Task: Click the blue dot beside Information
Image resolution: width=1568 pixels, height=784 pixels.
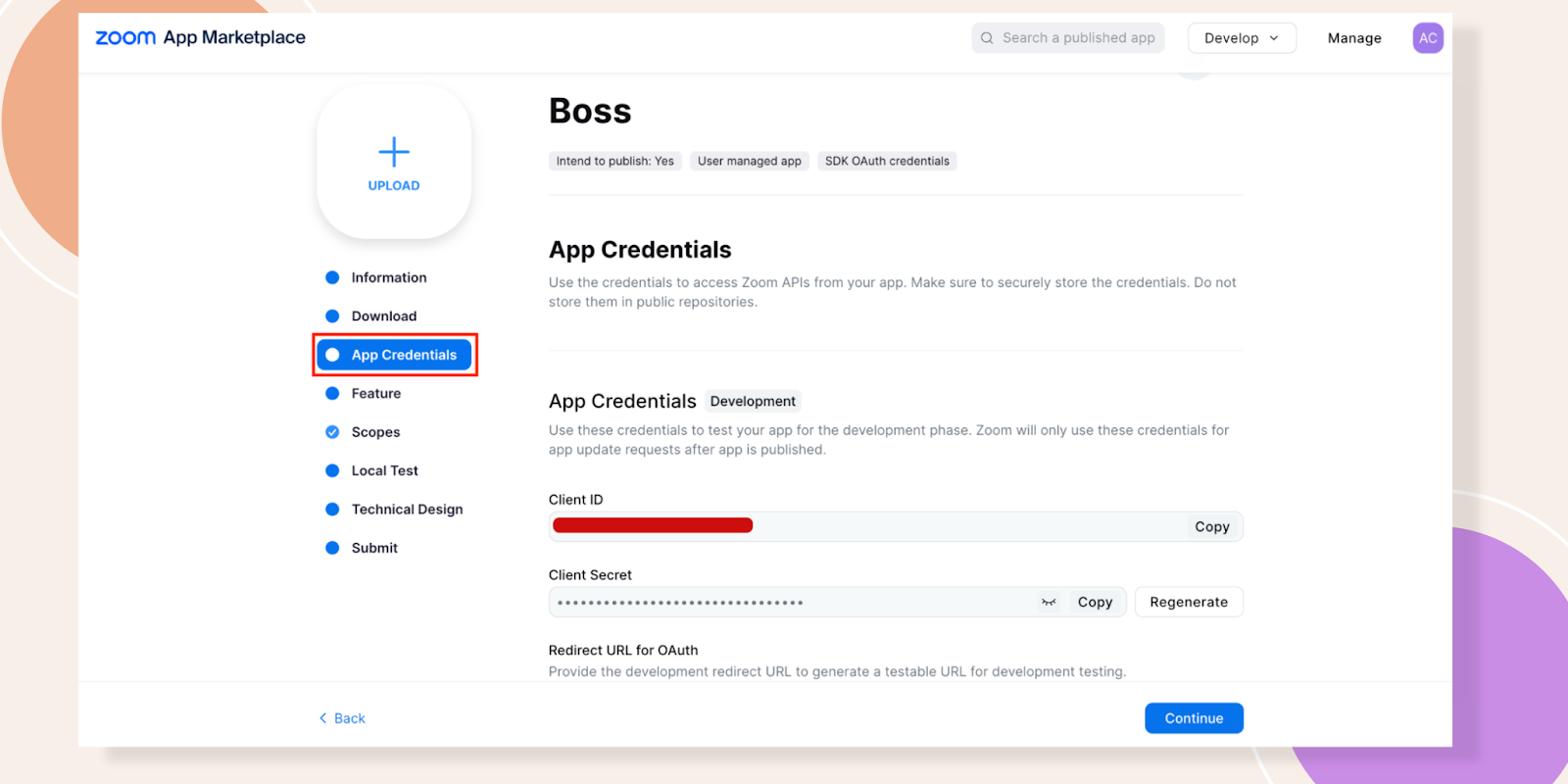Action: 332,277
